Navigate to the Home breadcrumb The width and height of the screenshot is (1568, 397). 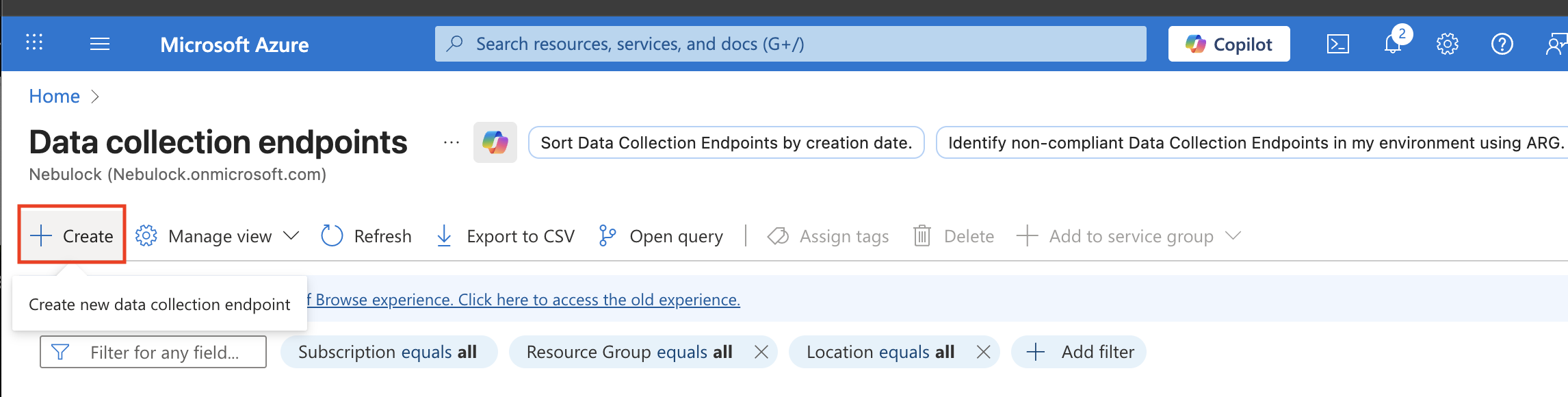pos(54,97)
